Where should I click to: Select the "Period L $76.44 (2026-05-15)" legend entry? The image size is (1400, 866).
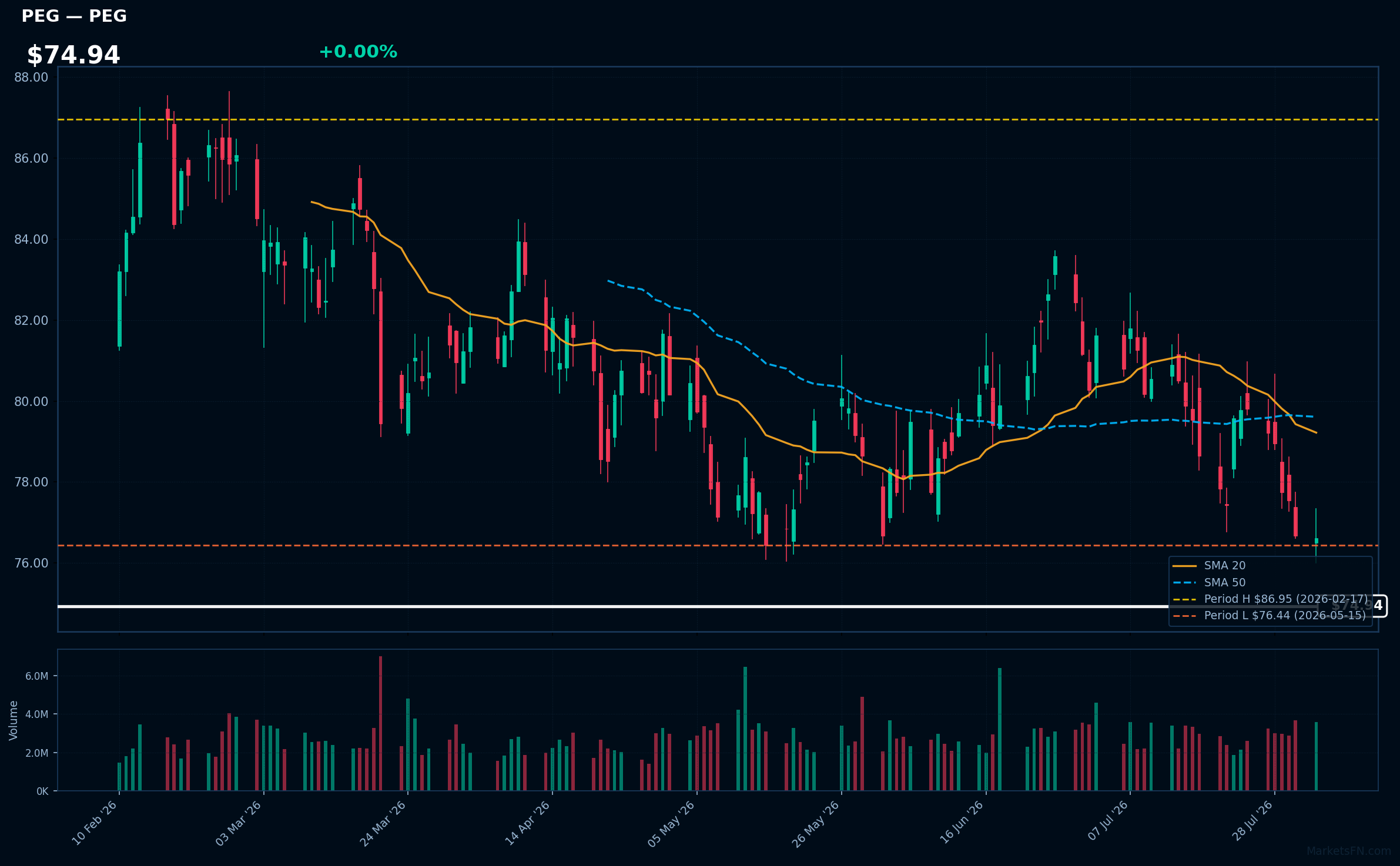click(x=1285, y=616)
